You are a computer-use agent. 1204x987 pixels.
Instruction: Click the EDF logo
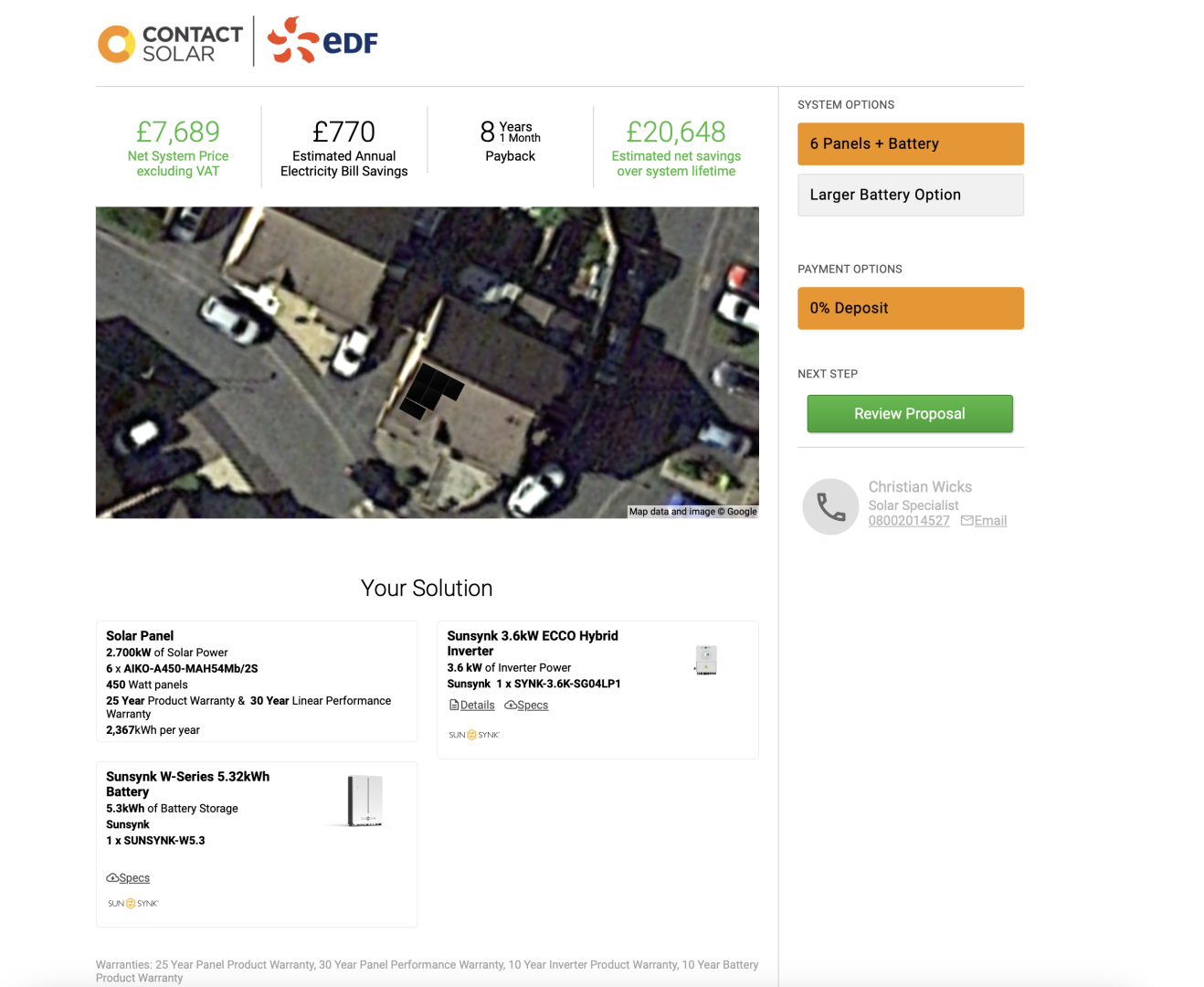(322, 41)
